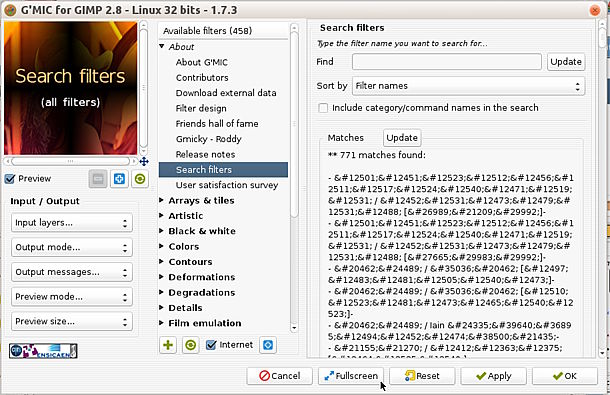Click the blue zoom-in preview button
The width and height of the screenshot is (610, 395).
coord(119,179)
